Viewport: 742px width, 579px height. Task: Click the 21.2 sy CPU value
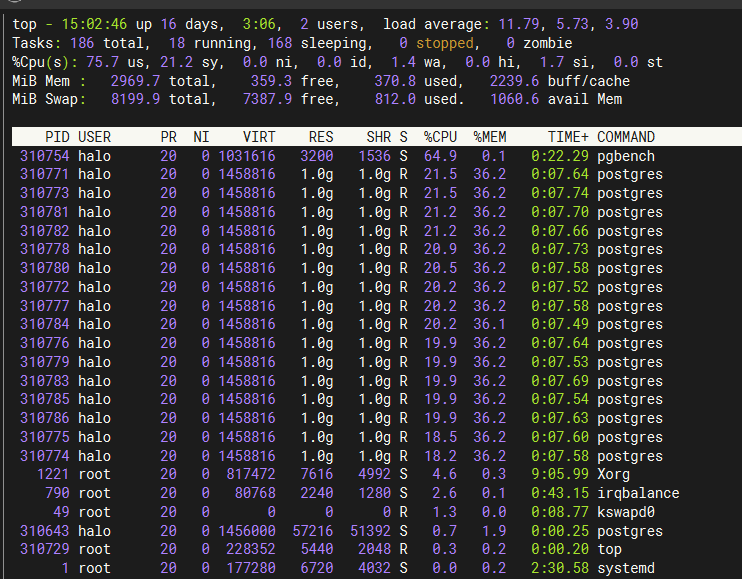pyautogui.click(x=177, y=62)
